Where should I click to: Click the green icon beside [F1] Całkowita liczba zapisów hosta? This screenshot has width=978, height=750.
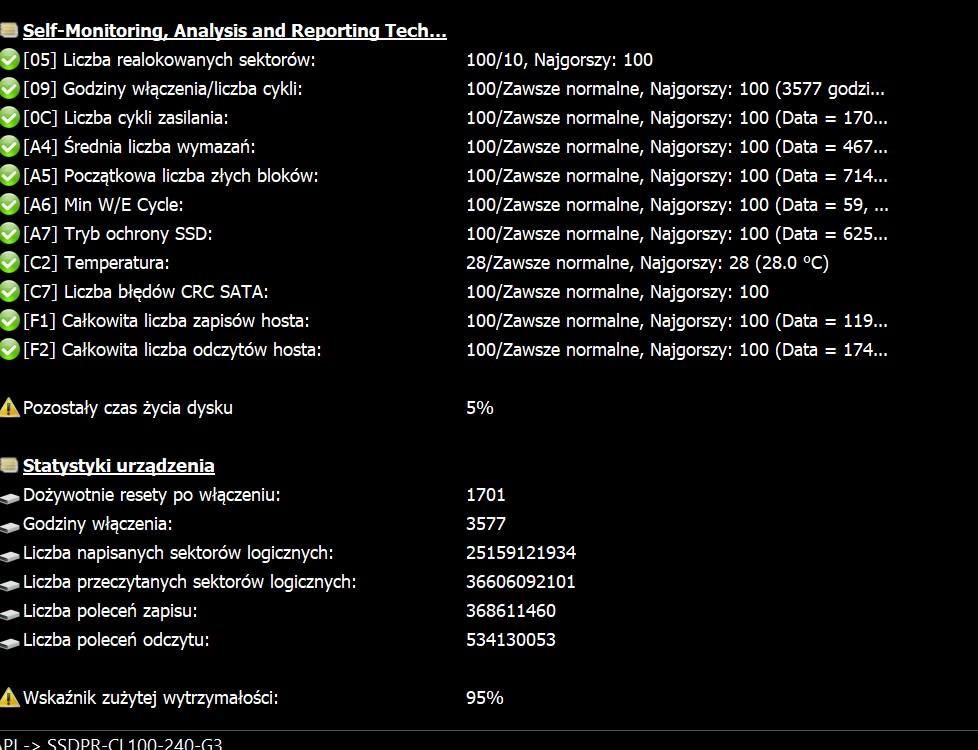(9, 321)
